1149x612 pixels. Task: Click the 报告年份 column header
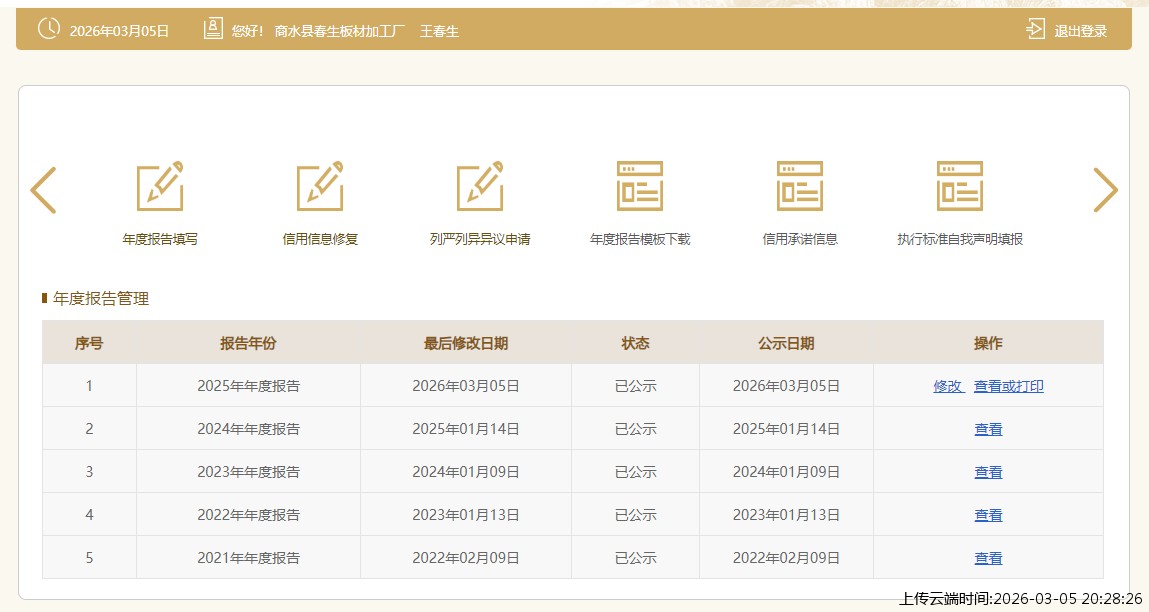[248, 343]
